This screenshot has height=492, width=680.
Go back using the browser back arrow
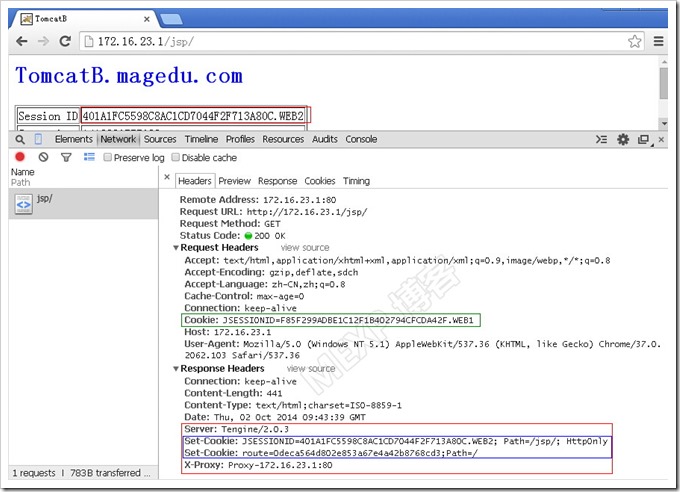[x=21, y=41]
